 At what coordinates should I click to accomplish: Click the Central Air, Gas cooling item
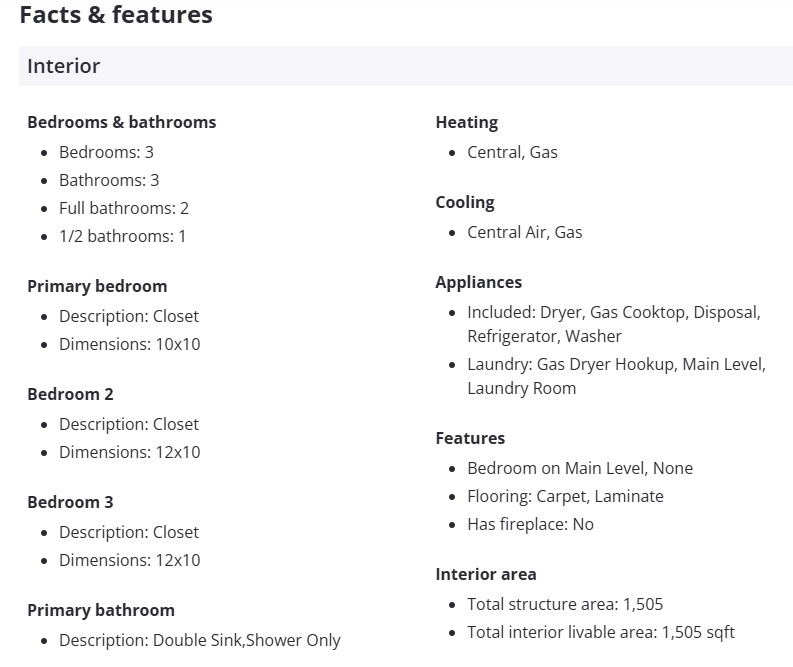(524, 232)
